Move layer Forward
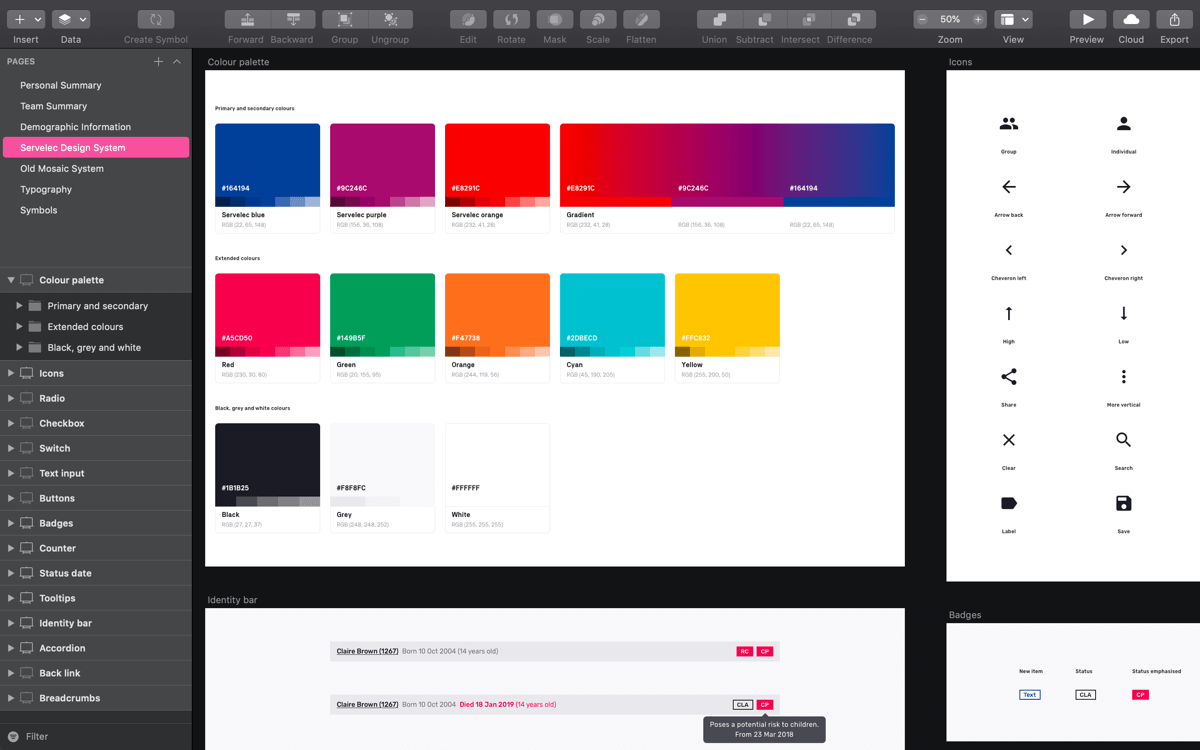Screen dimensions: 1200x750 (247, 19)
